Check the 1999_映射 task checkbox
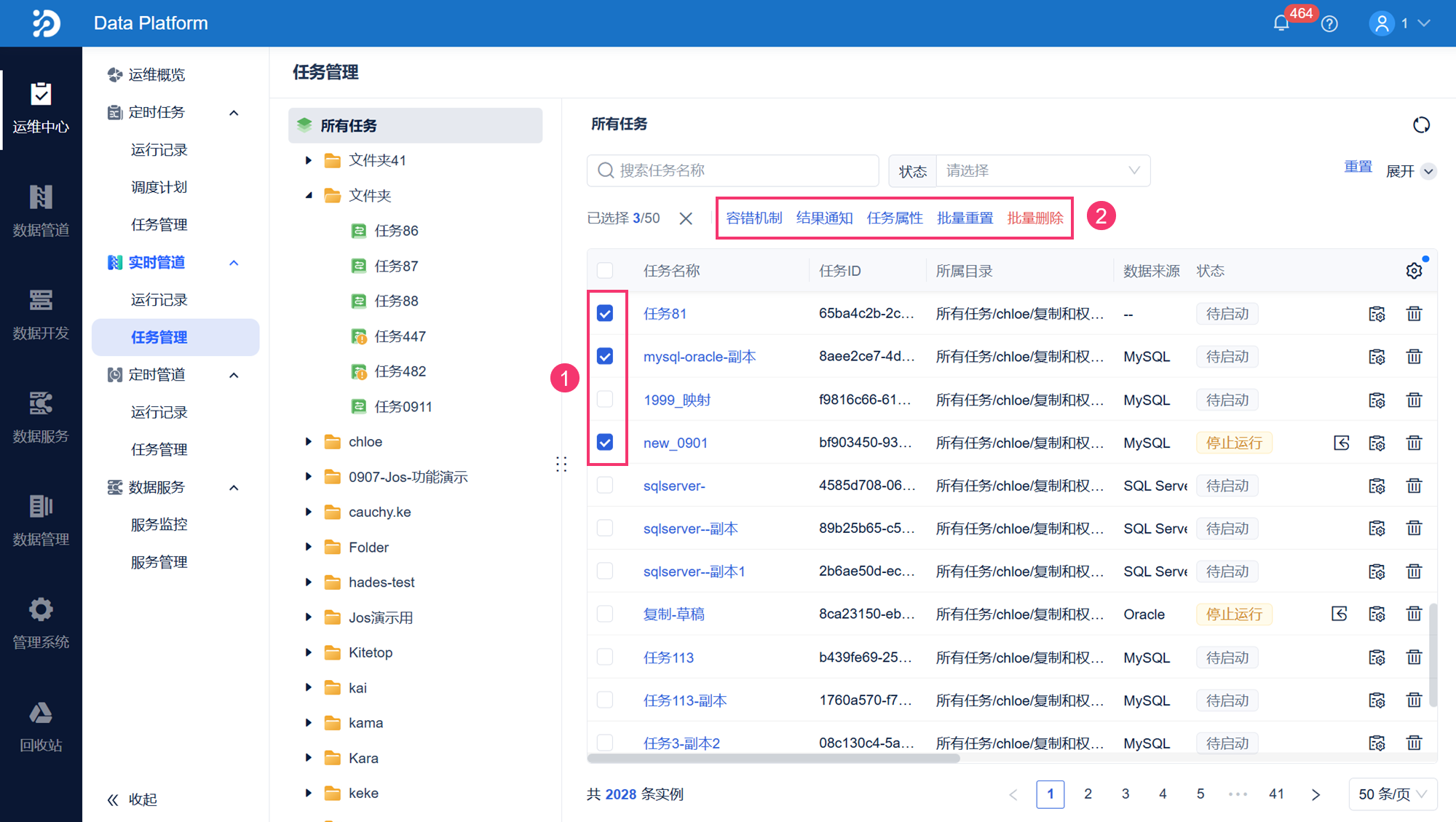 coord(605,400)
